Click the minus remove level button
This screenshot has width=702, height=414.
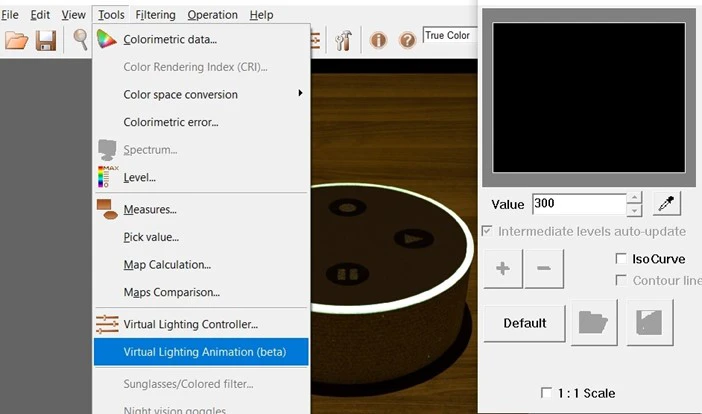pyautogui.click(x=544, y=269)
